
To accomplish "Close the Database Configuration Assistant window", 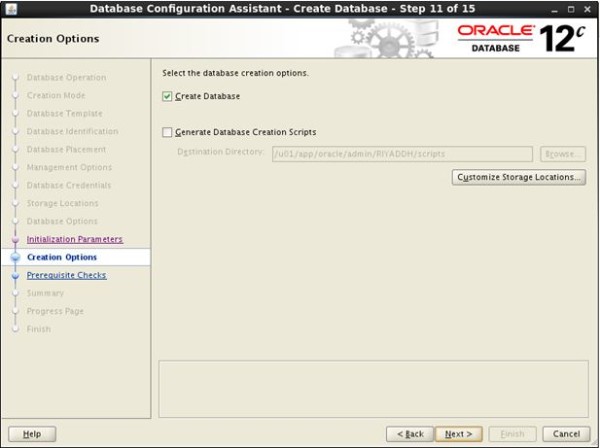I will pyautogui.click(x=587, y=10).
